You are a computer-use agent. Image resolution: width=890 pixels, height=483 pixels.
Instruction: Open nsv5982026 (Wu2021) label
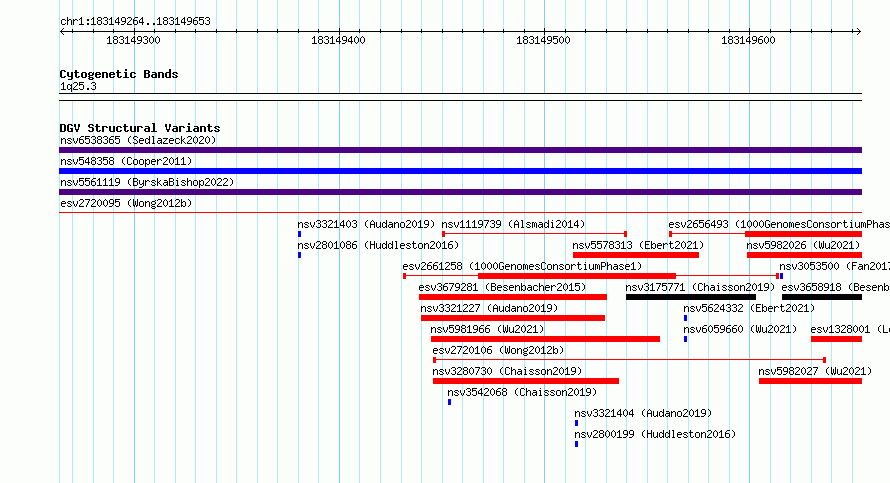pos(803,245)
